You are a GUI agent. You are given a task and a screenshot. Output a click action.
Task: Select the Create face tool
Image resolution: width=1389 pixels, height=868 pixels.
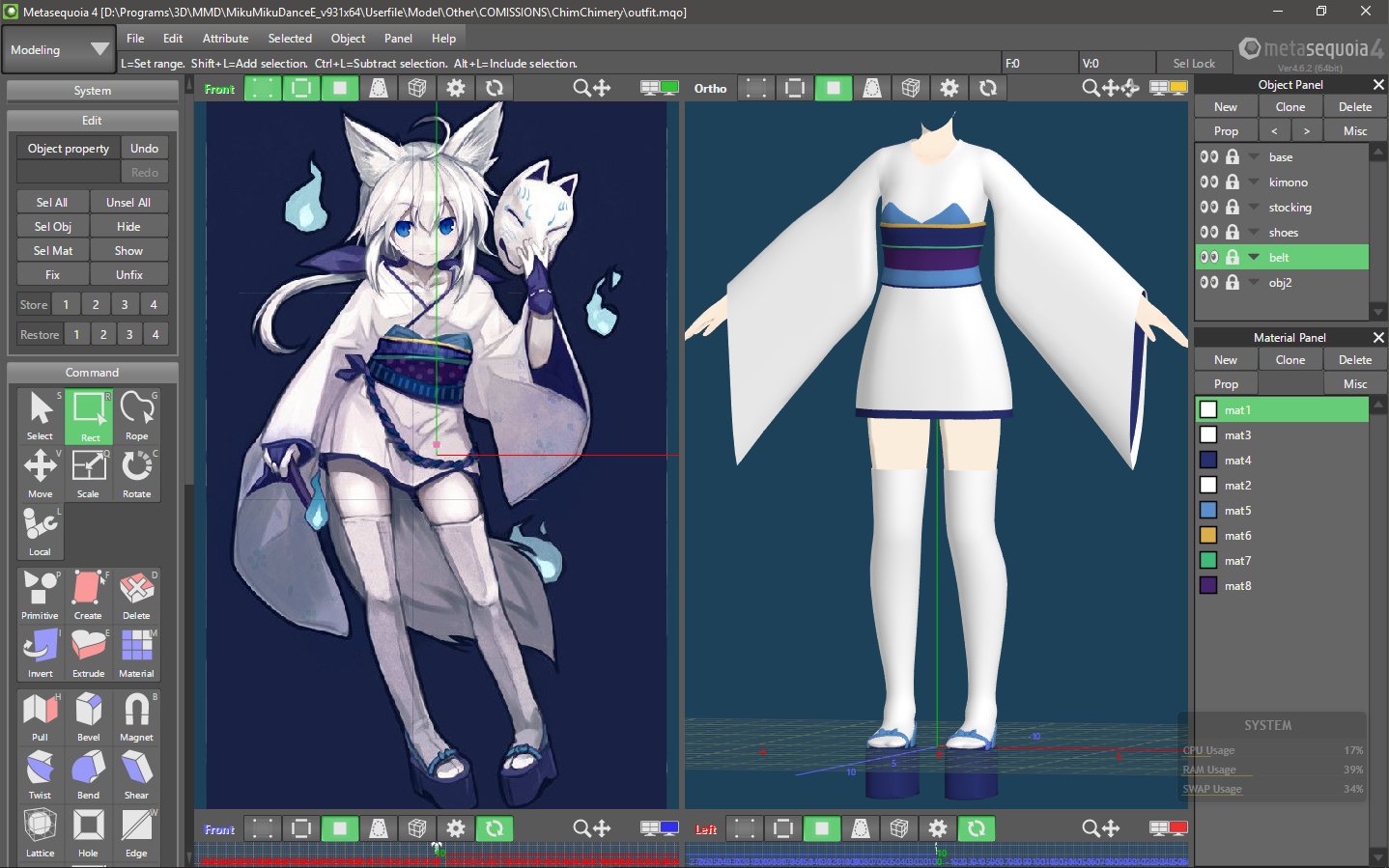point(89,596)
